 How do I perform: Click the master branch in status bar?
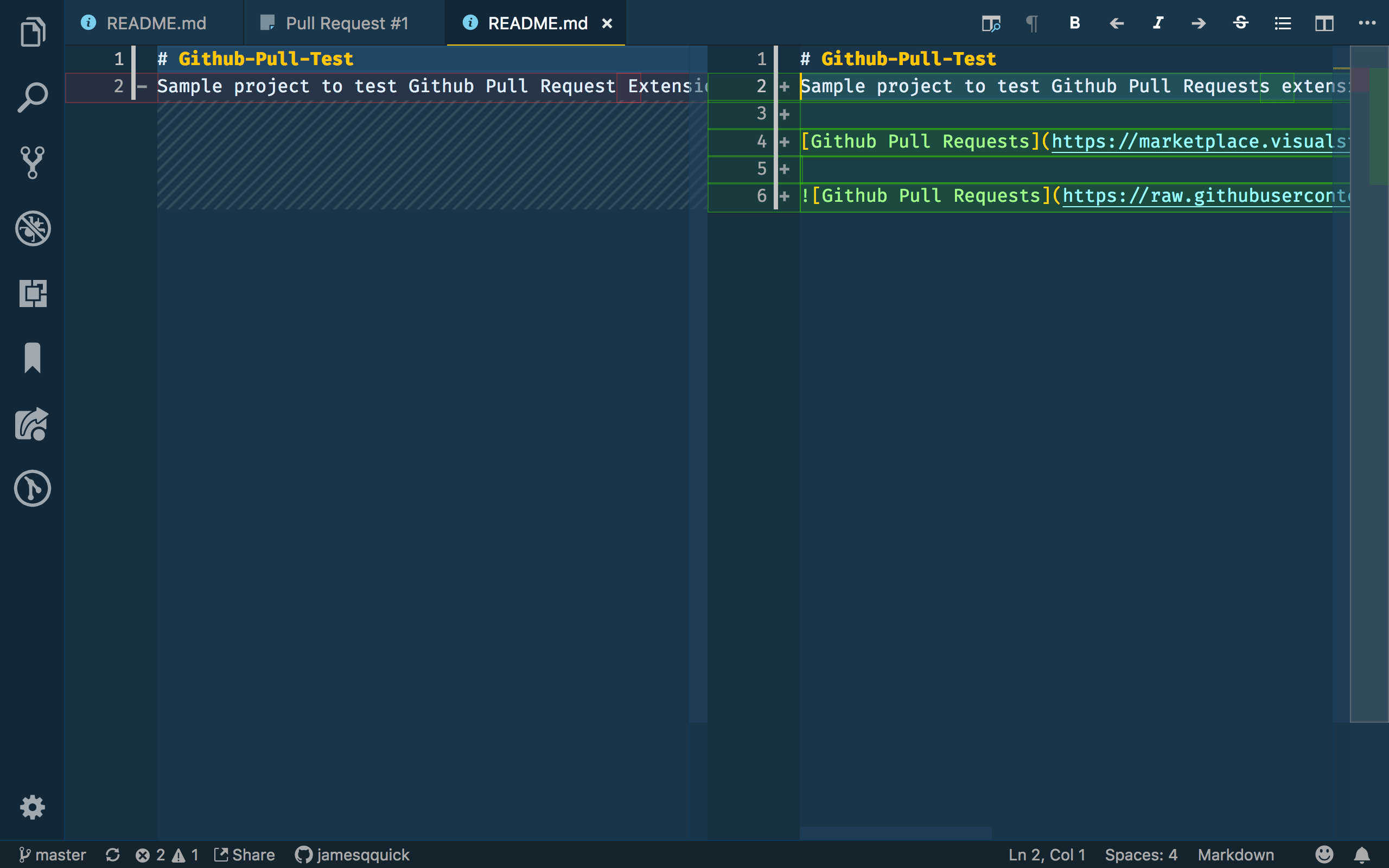click(x=52, y=855)
